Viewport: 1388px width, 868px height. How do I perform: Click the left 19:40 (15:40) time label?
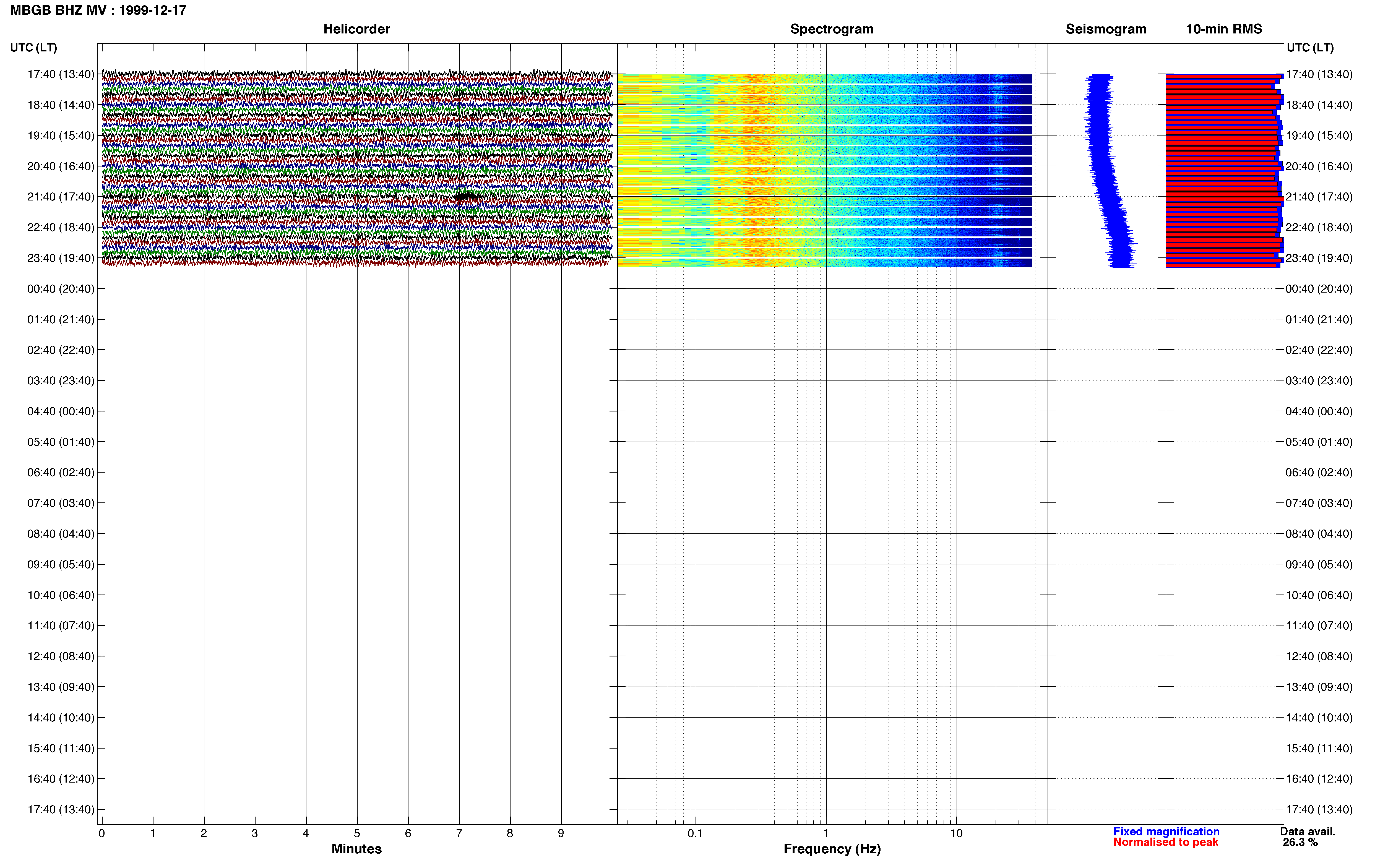61,135
